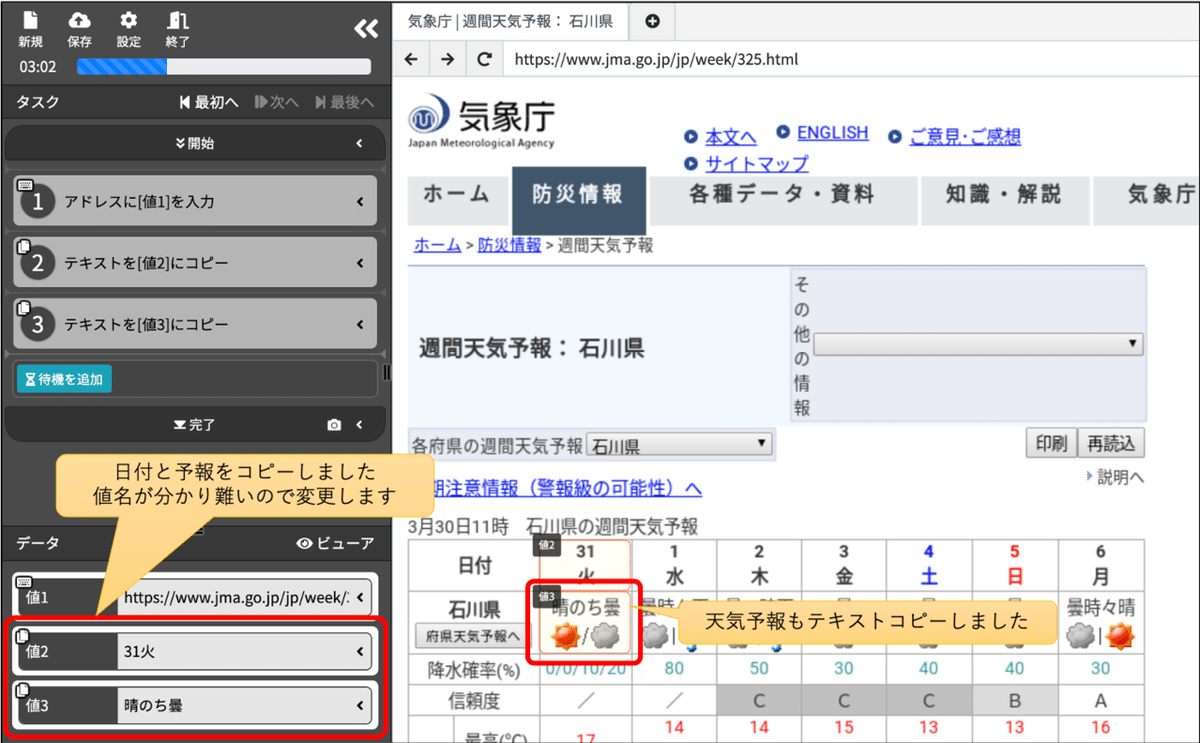This screenshot has height=743, width=1200.
Task: Click the browser back arrow
Action: tap(411, 59)
